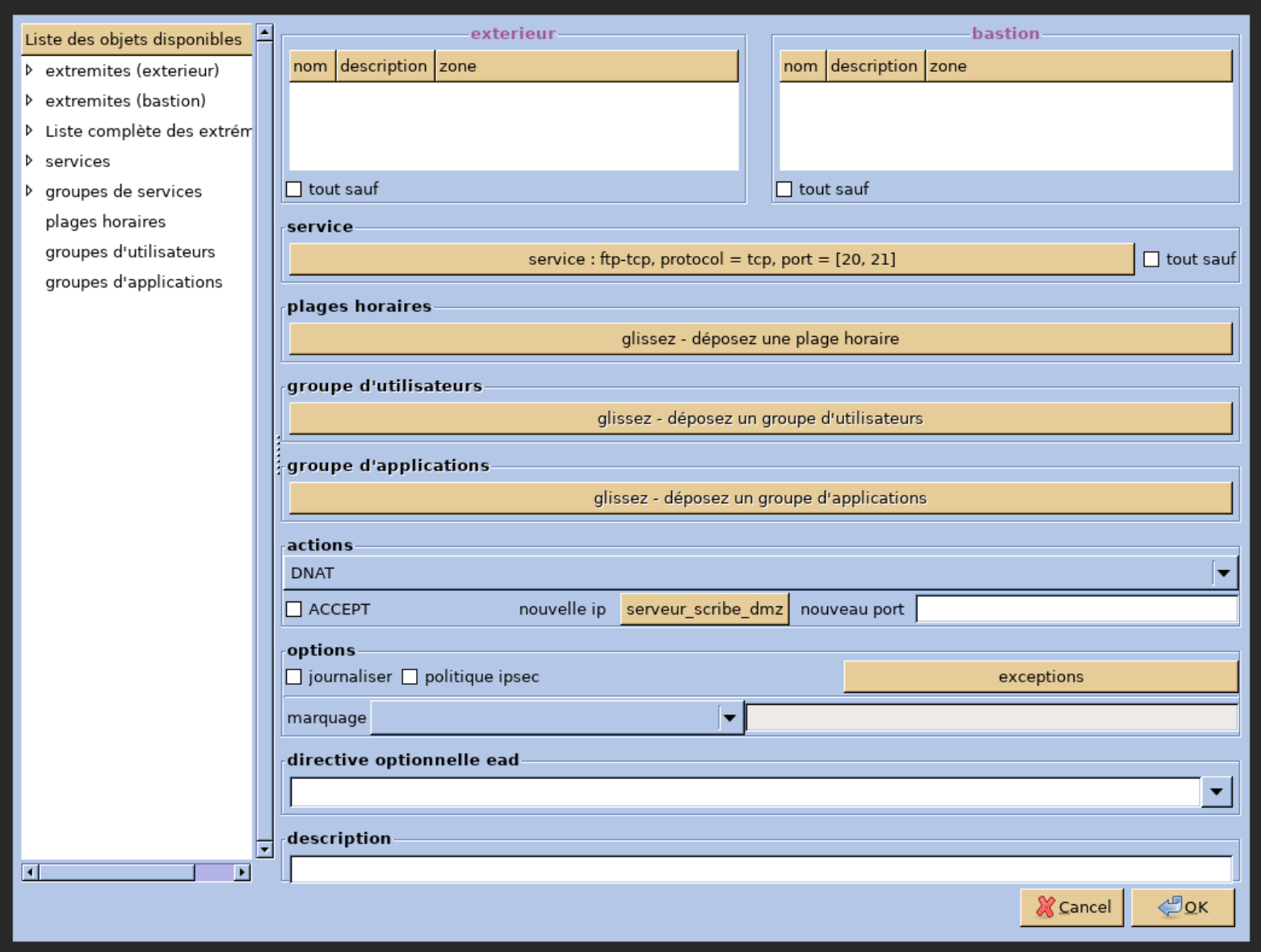Click the serveur_scribe_dmz nouvelle ip button
The image size is (1261, 952).
coord(704,609)
